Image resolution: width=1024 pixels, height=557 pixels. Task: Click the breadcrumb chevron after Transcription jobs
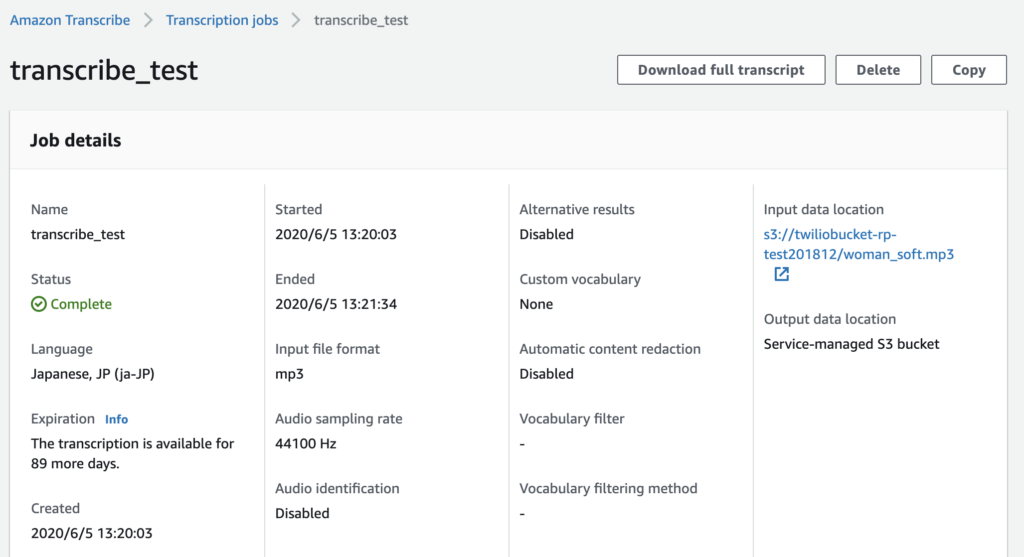pos(296,20)
